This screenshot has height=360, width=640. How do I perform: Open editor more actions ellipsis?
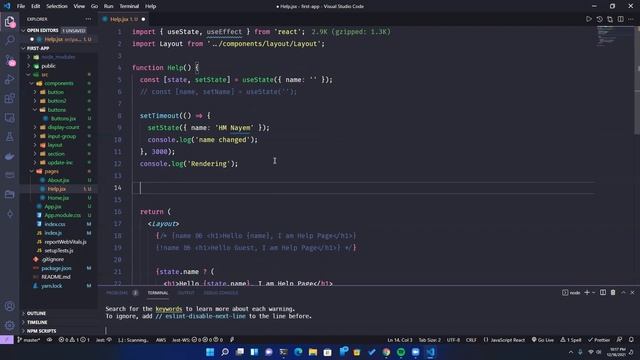[x=631, y=19]
